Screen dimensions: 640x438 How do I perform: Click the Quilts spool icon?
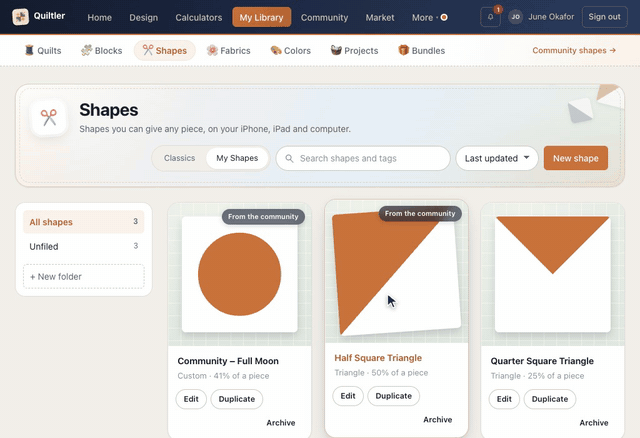29,50
